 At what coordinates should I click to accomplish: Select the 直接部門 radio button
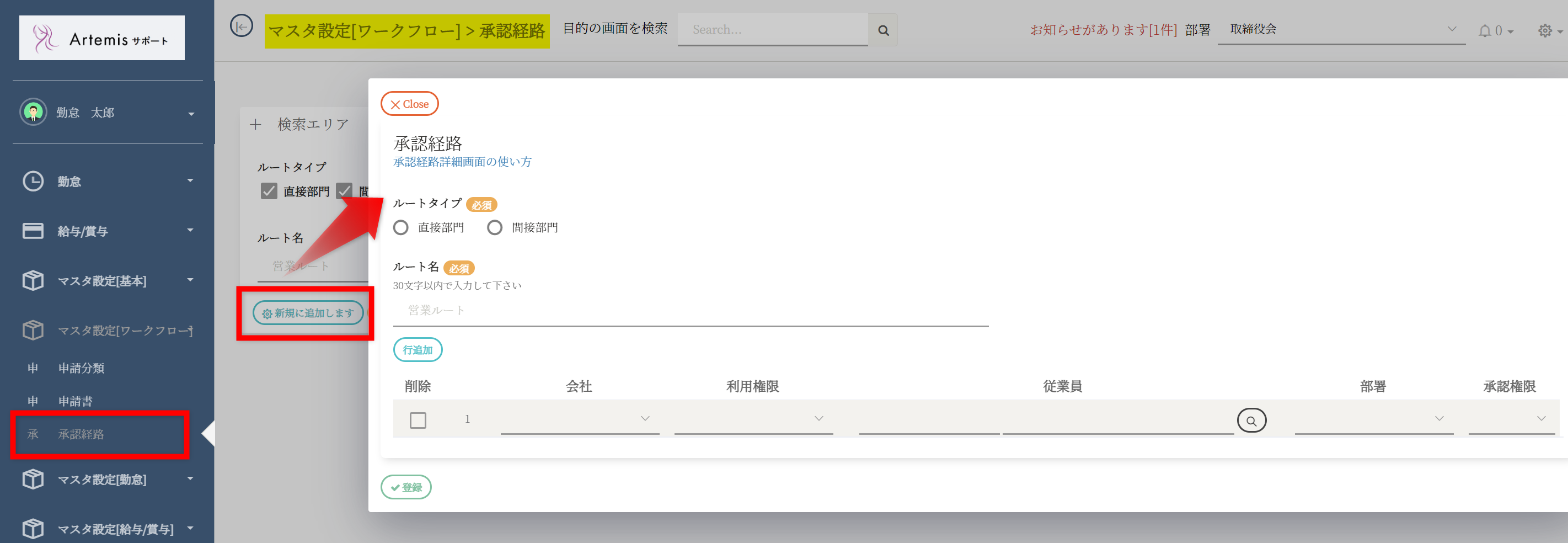pos(400,228)
